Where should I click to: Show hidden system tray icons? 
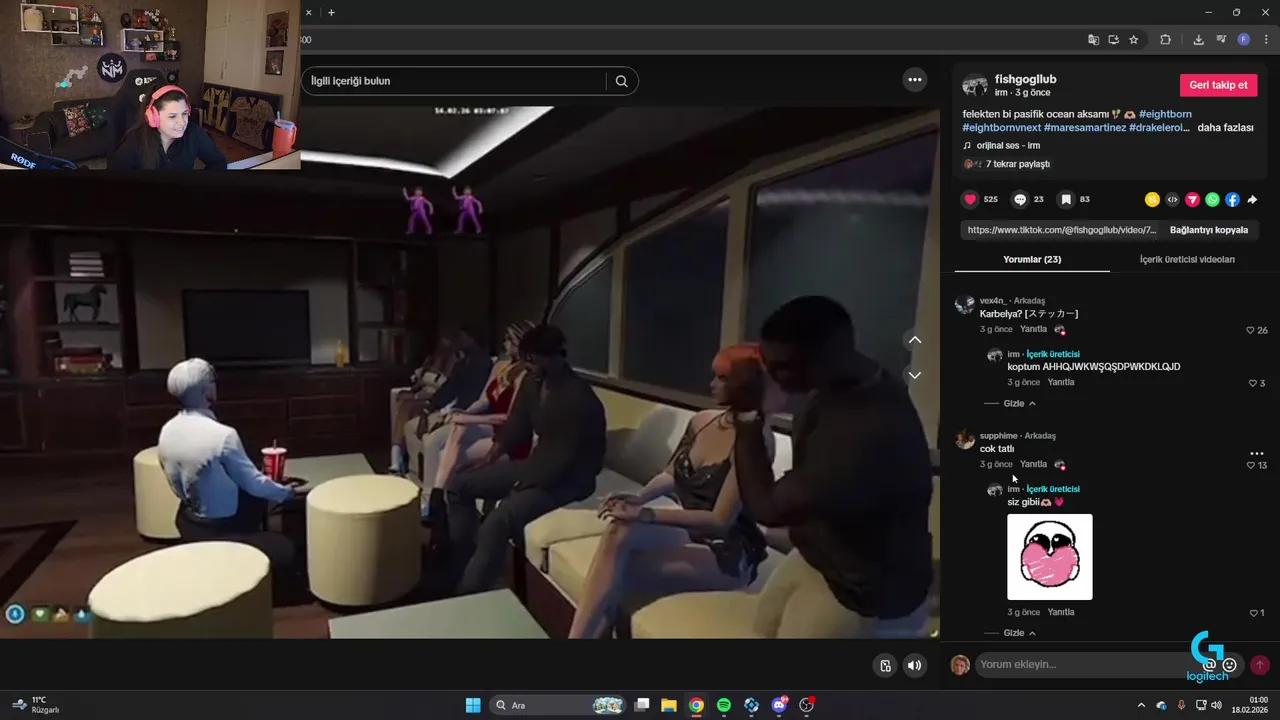1141,705
